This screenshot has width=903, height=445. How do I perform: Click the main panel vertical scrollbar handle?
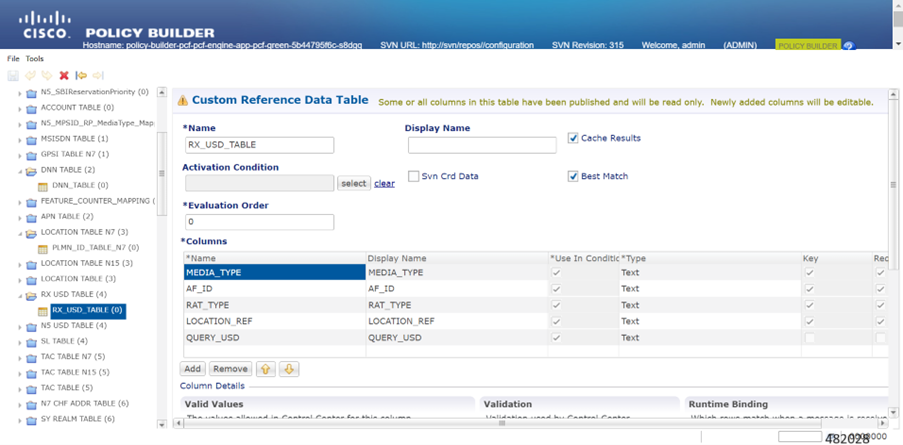point(893,185)
